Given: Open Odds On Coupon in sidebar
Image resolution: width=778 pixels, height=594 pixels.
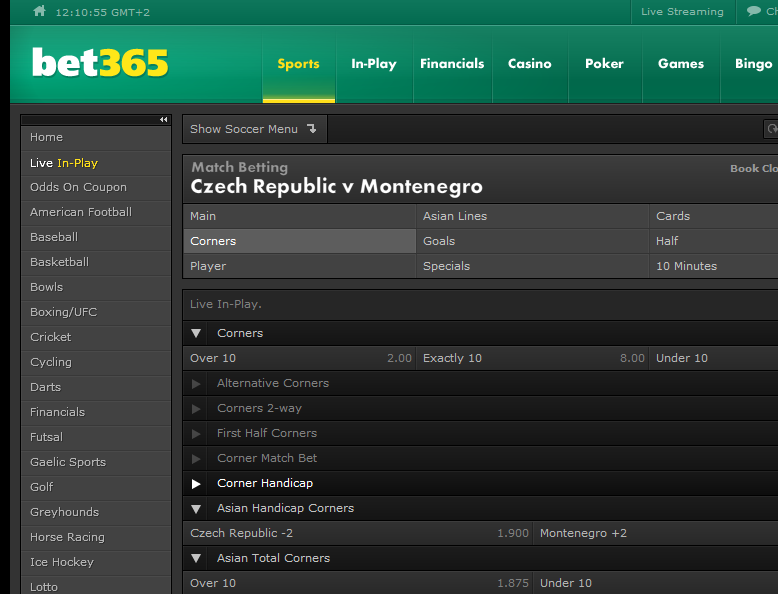Looking at the screenshot, I should (96, 188).
